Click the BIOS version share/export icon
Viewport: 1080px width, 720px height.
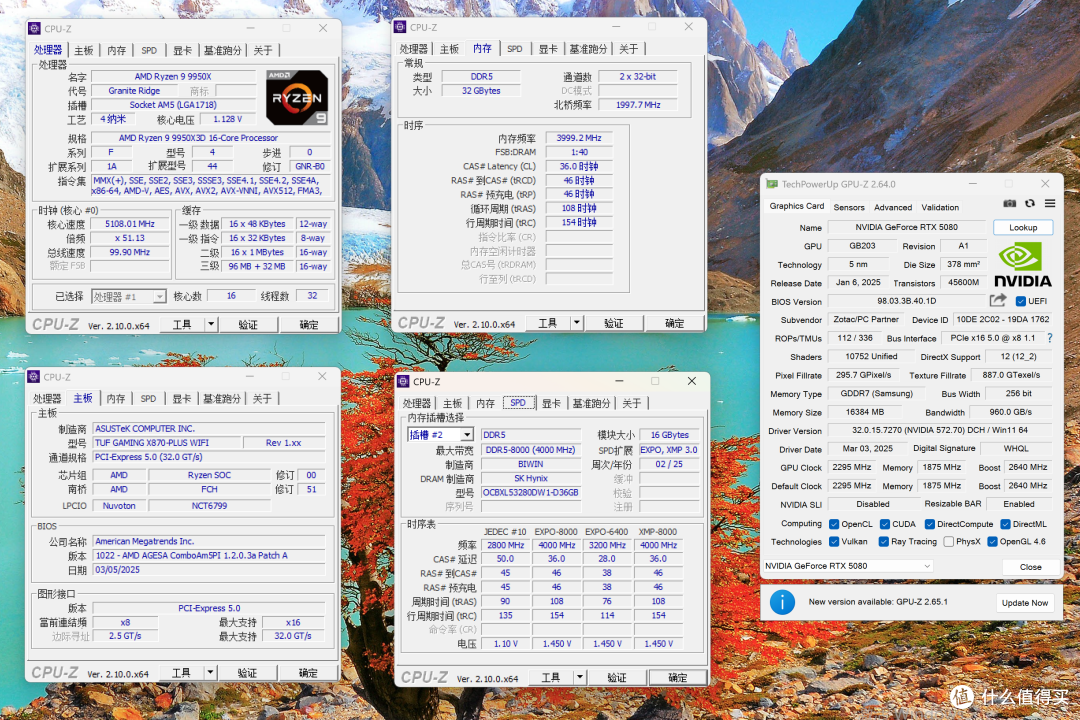[x=998, y=300]
